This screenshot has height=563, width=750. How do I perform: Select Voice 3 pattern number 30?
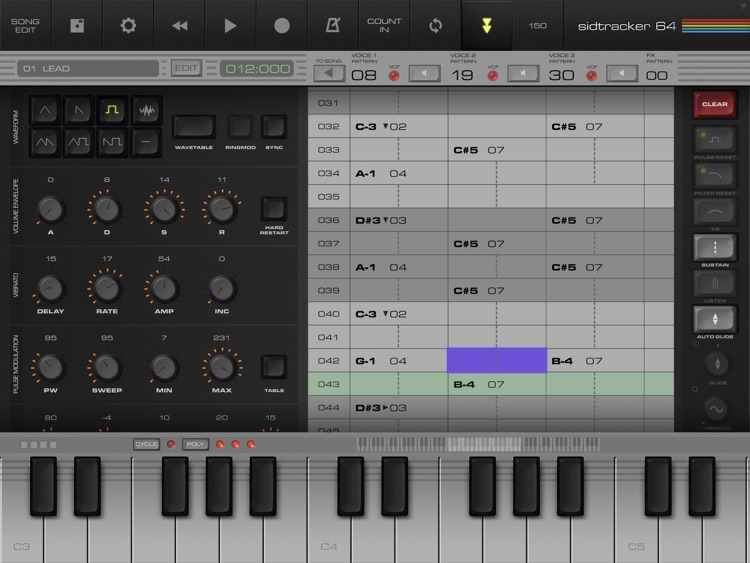click(562, 75)
